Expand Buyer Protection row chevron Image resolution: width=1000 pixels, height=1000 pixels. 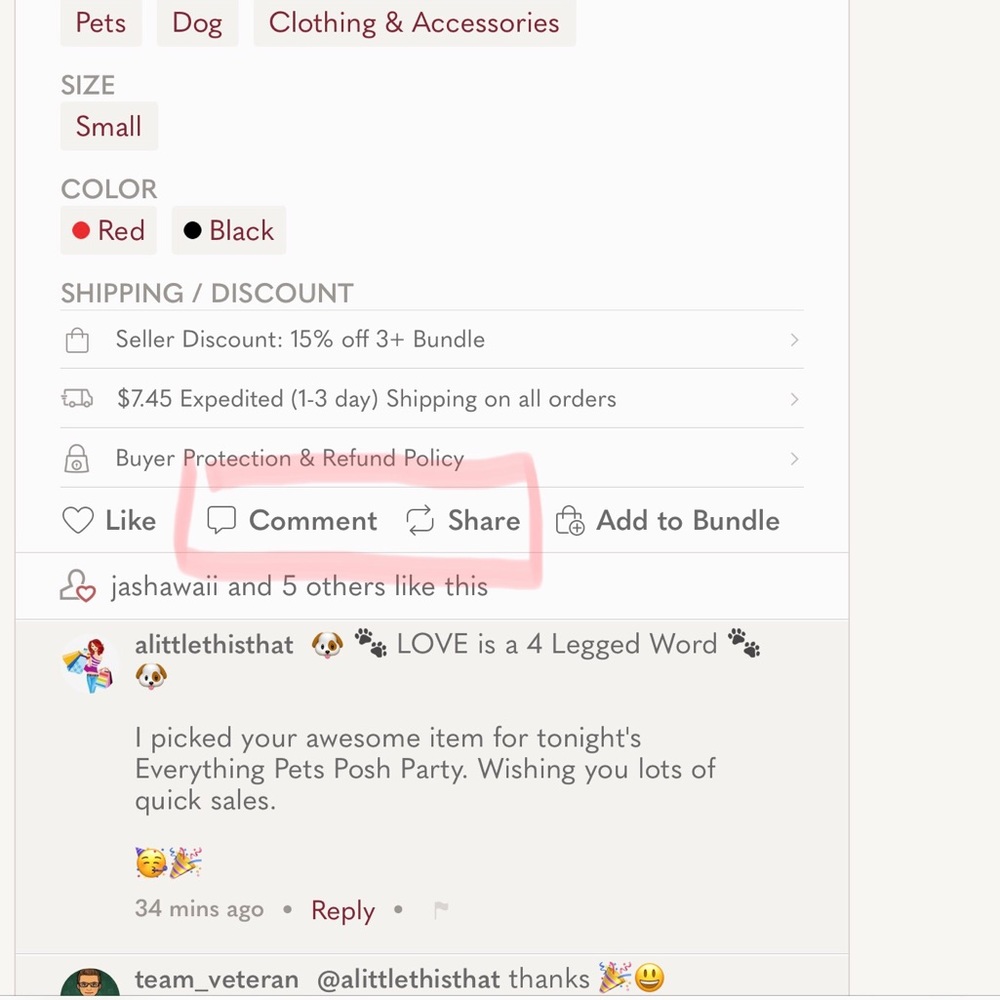794,459
